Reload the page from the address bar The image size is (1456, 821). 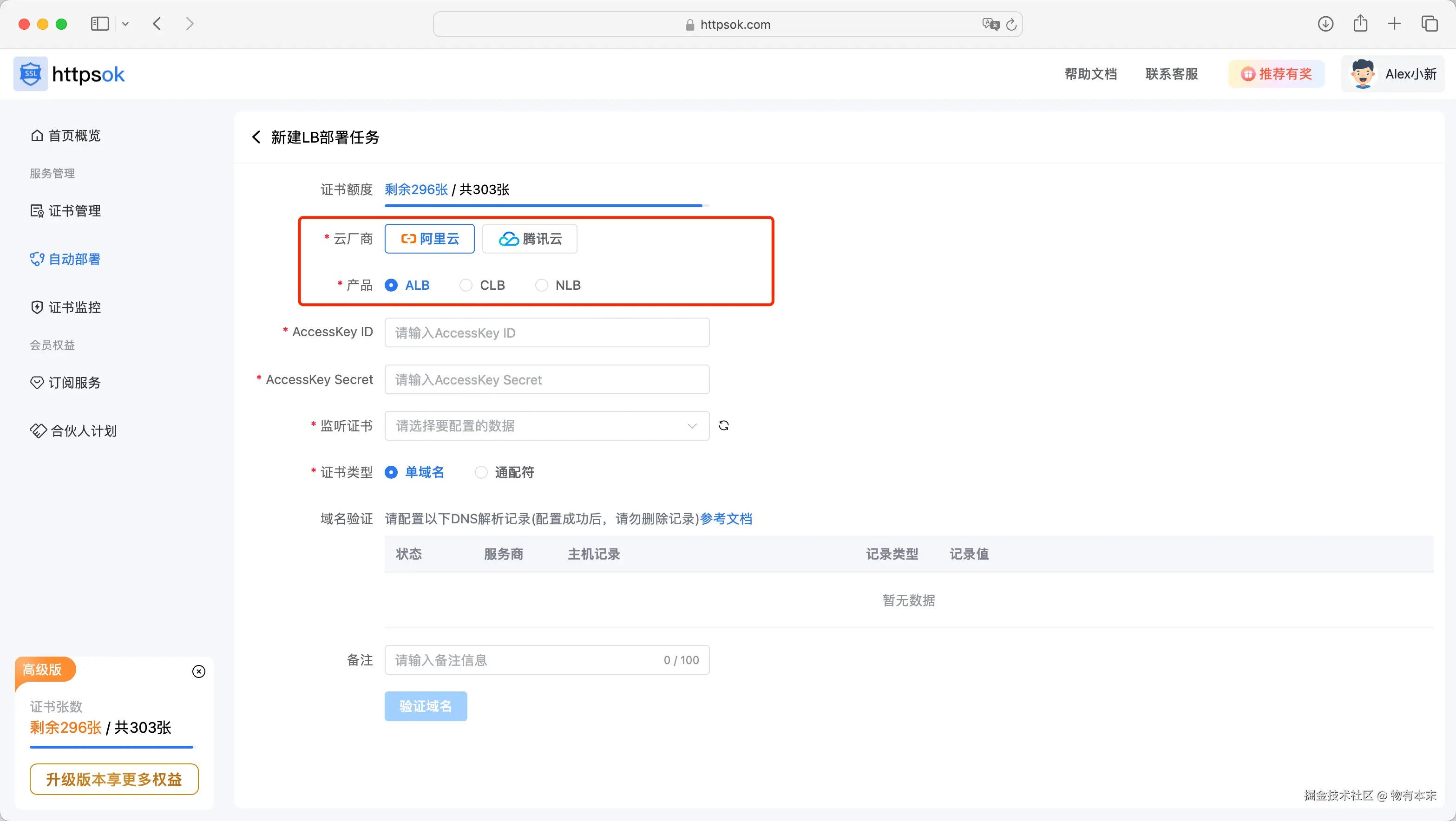click(x=1012, y=24)
